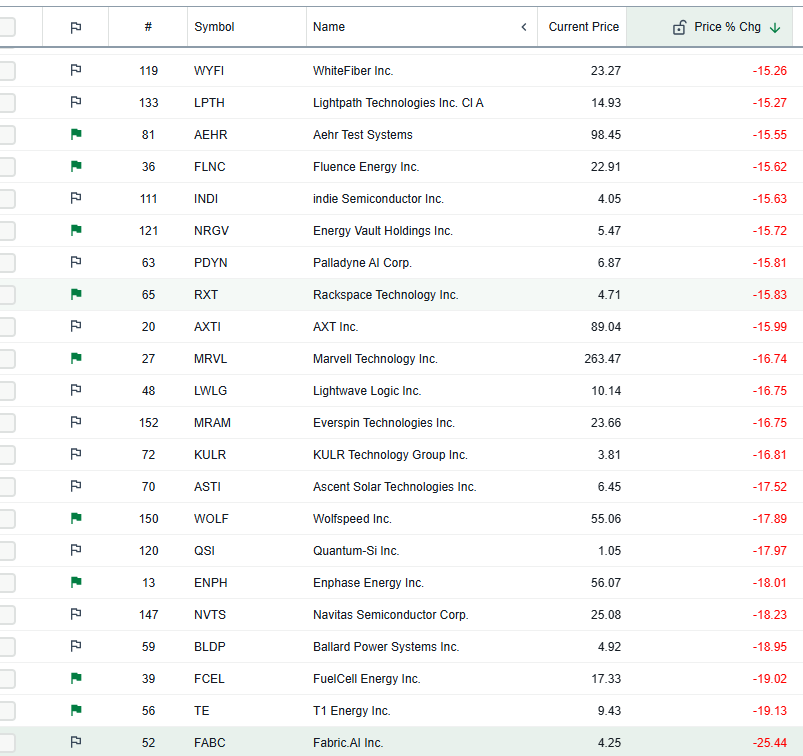Toggle the flag for LPTH row

(76, 102)
